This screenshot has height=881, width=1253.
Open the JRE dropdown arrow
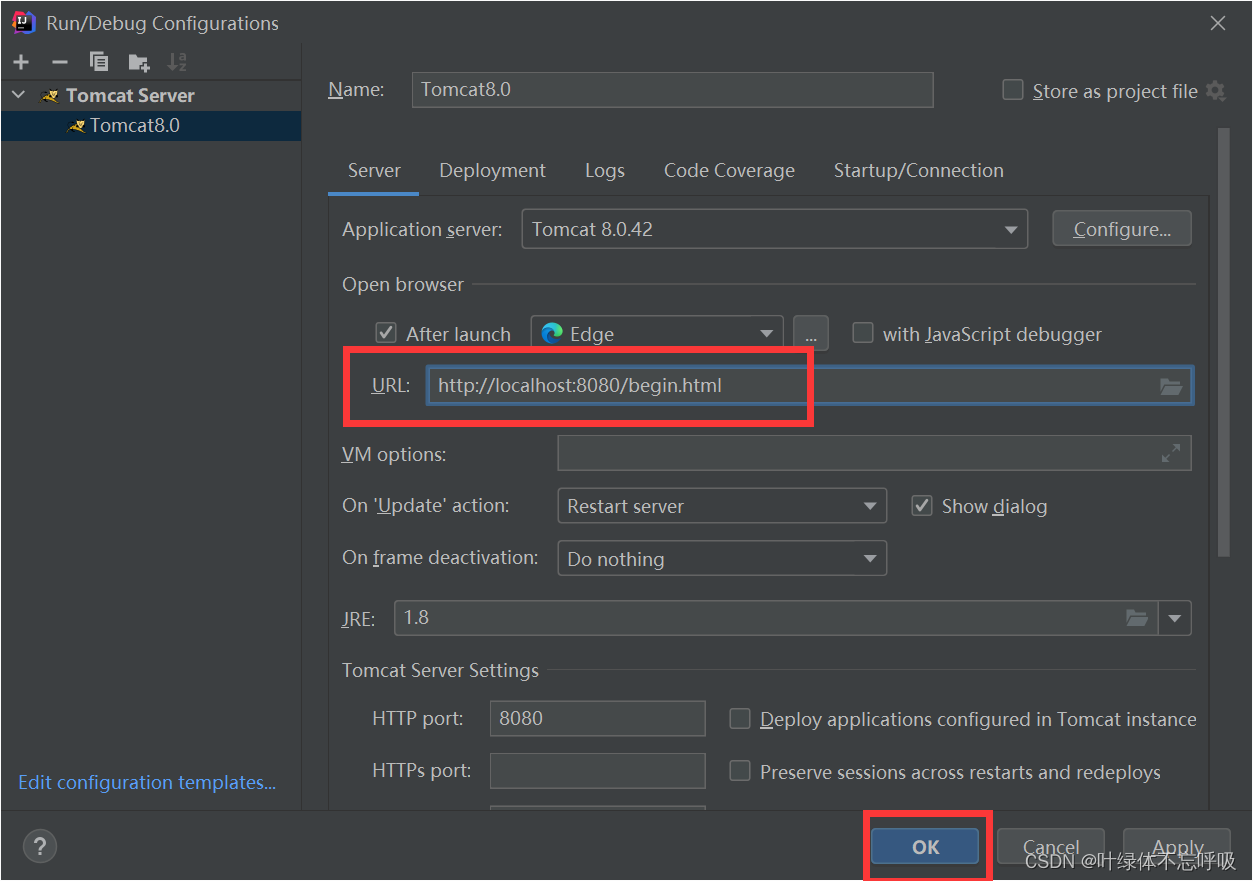[1175, 618]
